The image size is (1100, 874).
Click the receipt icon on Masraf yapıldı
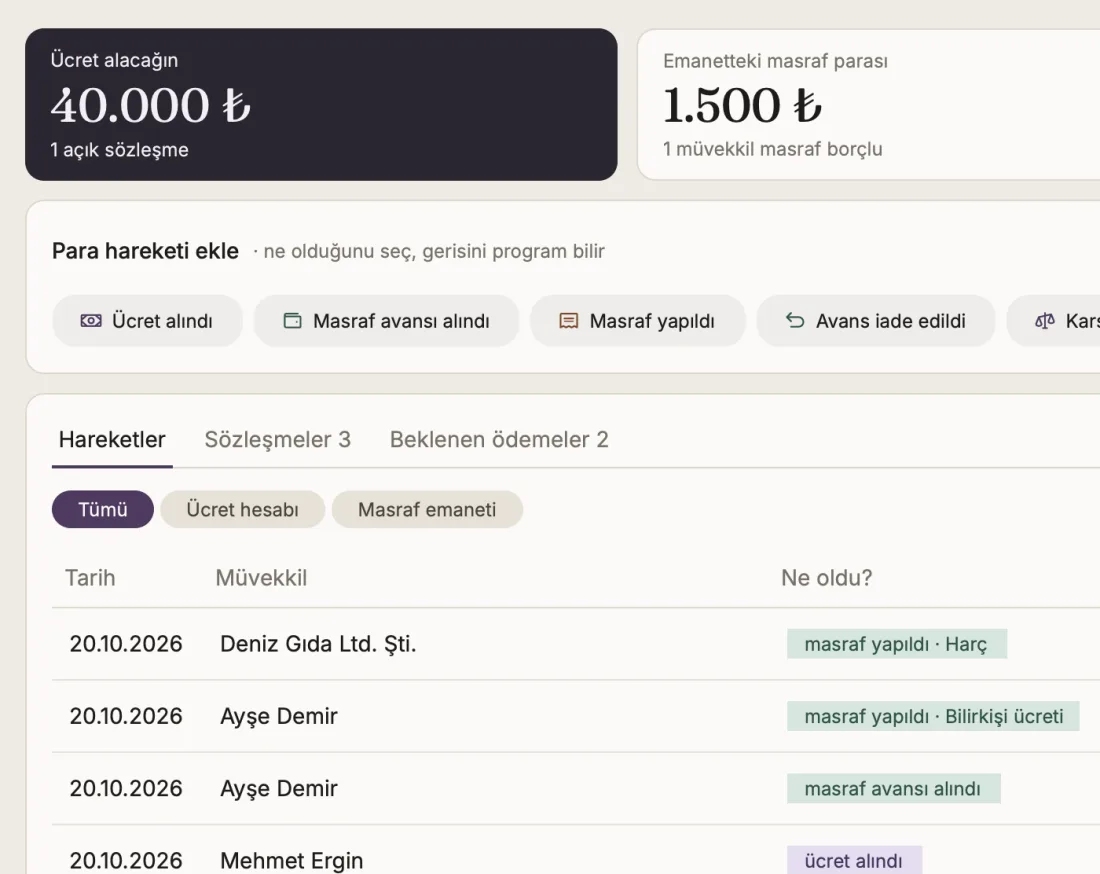568,321
